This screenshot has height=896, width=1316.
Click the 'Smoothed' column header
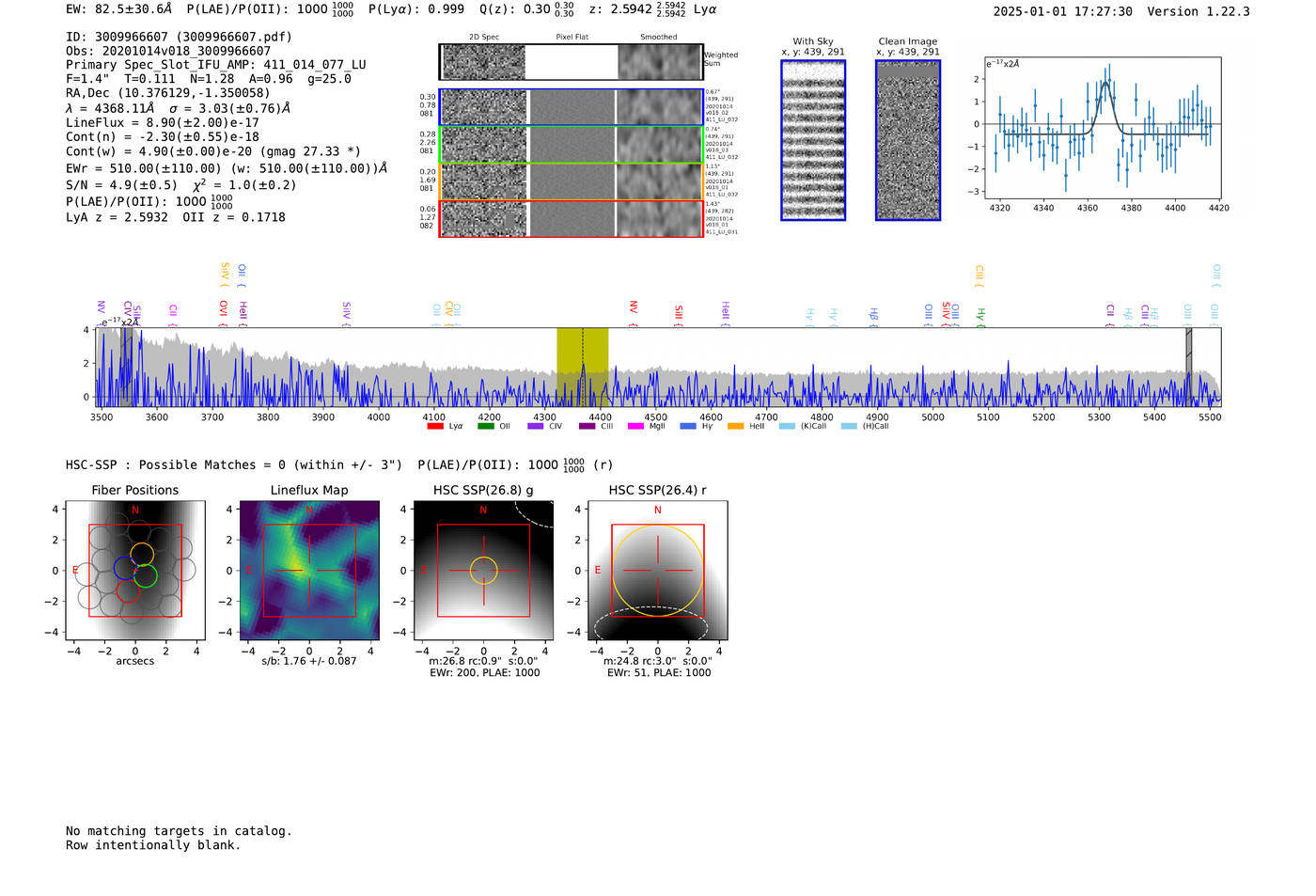pos(658,38)
